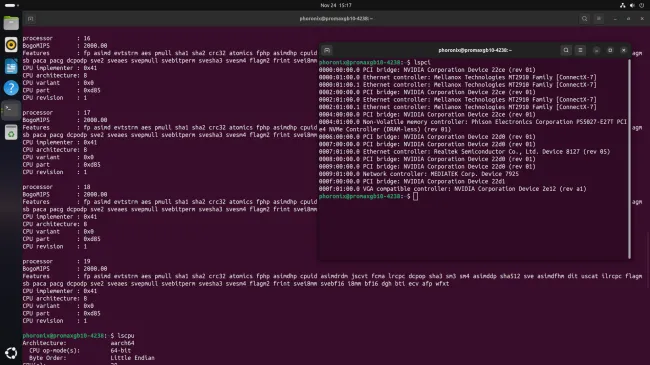
Task: Open the Trash from the dock
Action: click(11, 133)
